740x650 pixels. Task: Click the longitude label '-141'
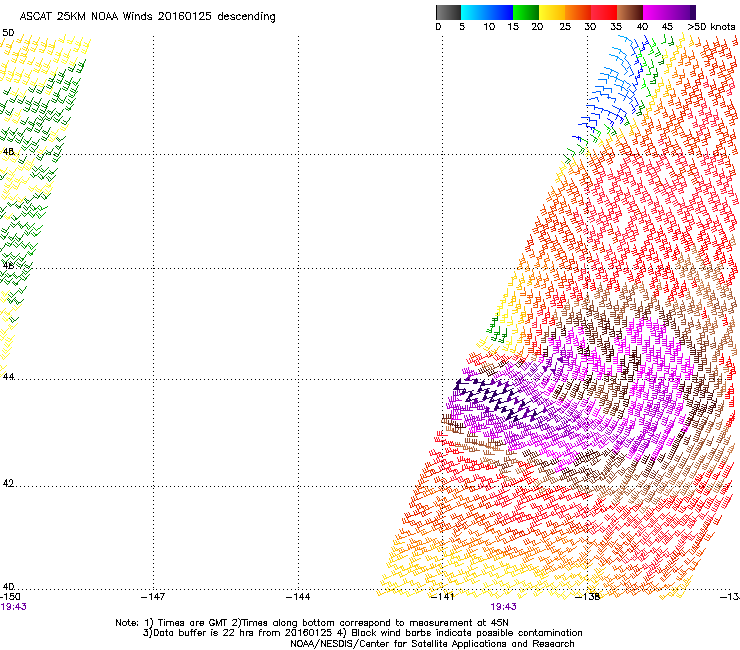click(442, 597)
